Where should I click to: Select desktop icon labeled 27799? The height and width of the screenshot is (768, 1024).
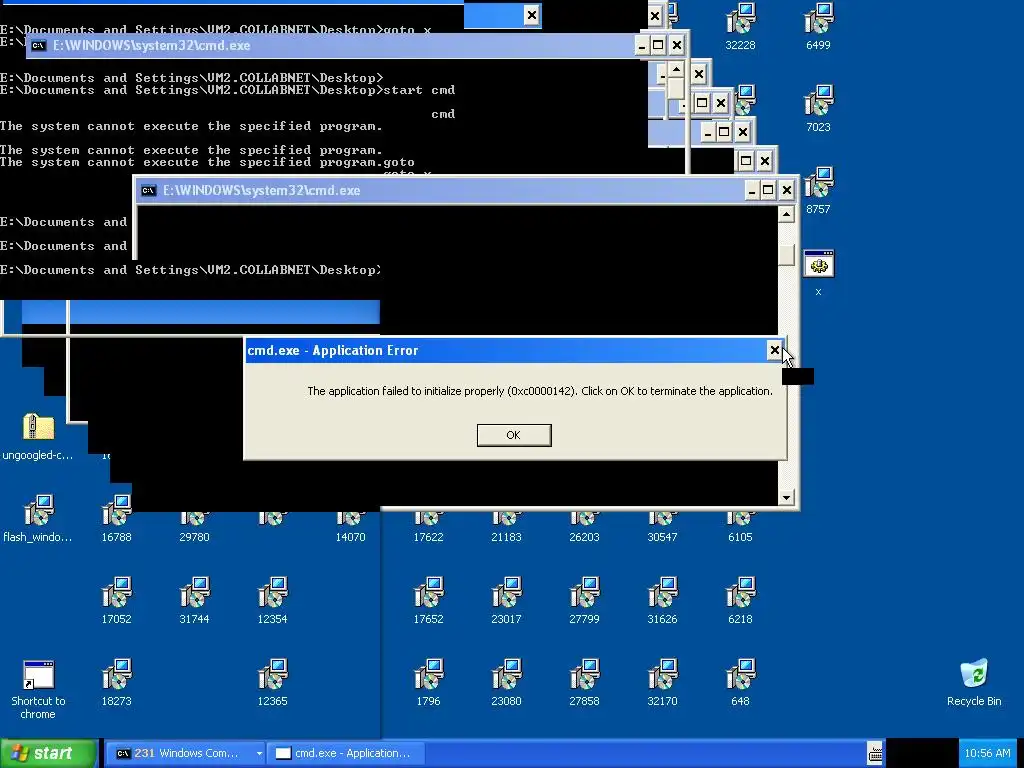click(x=584, y=601)
